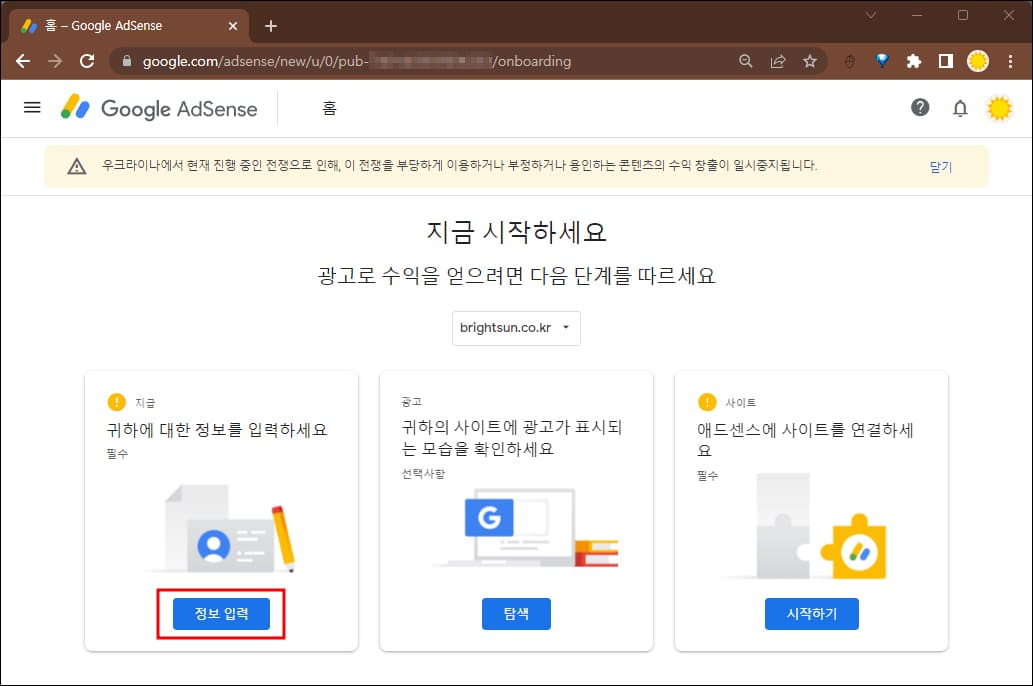Click the ID card and pencil illustration

point(221,529)
